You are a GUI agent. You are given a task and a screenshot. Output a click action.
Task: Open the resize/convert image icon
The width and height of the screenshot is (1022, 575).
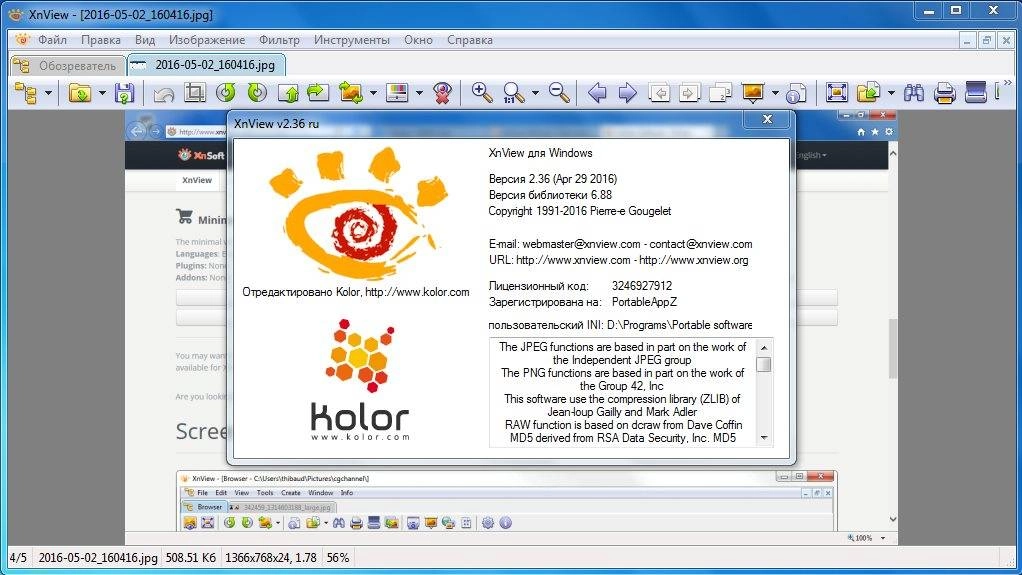(x=351, y=93)
